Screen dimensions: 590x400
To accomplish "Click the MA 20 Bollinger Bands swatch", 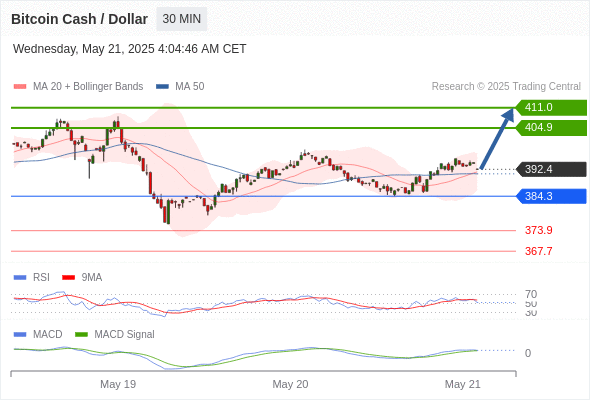I will pos(20,87).
